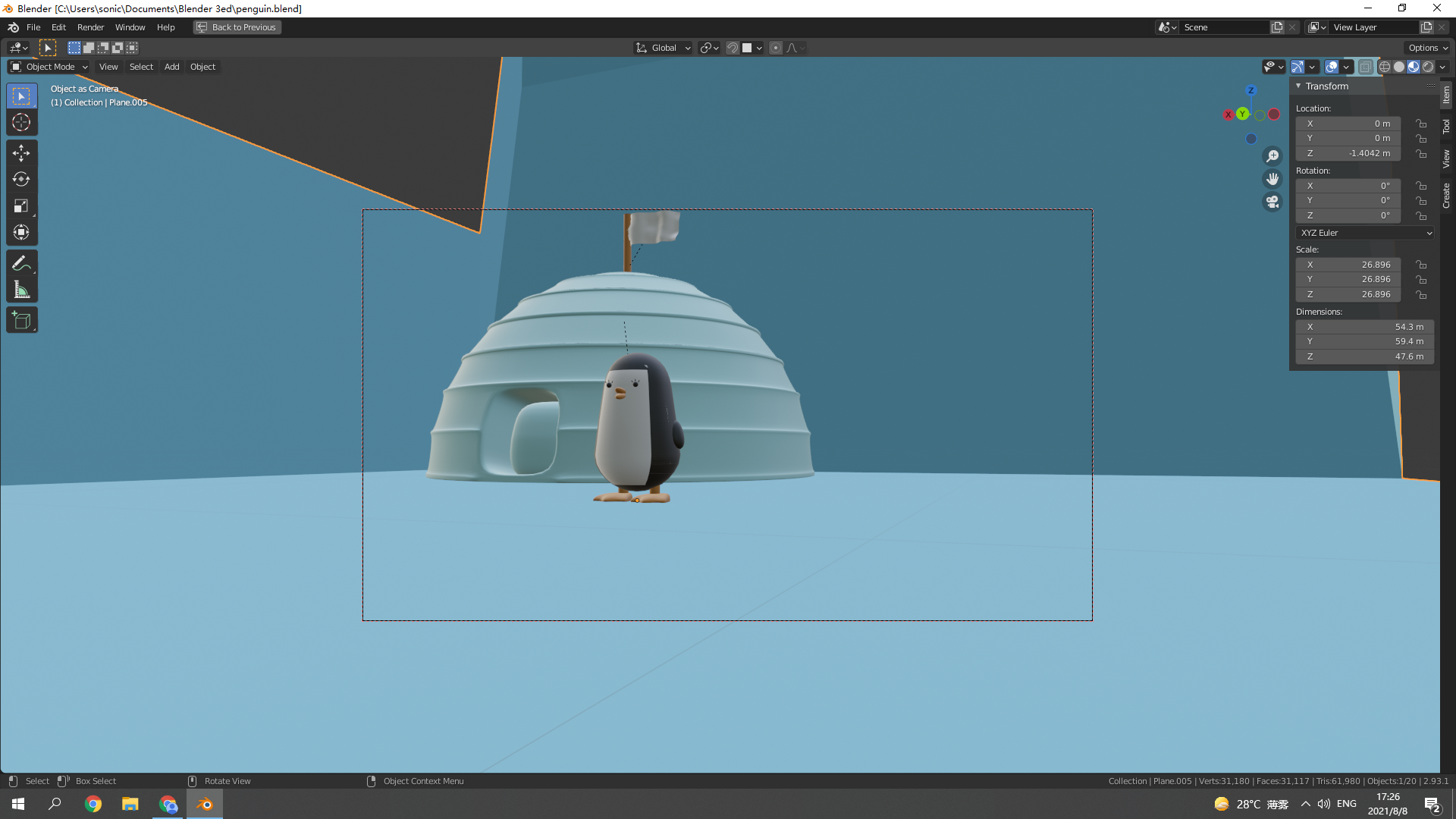
Task: Open the Options dropdown button
Action: (1428, 48)
